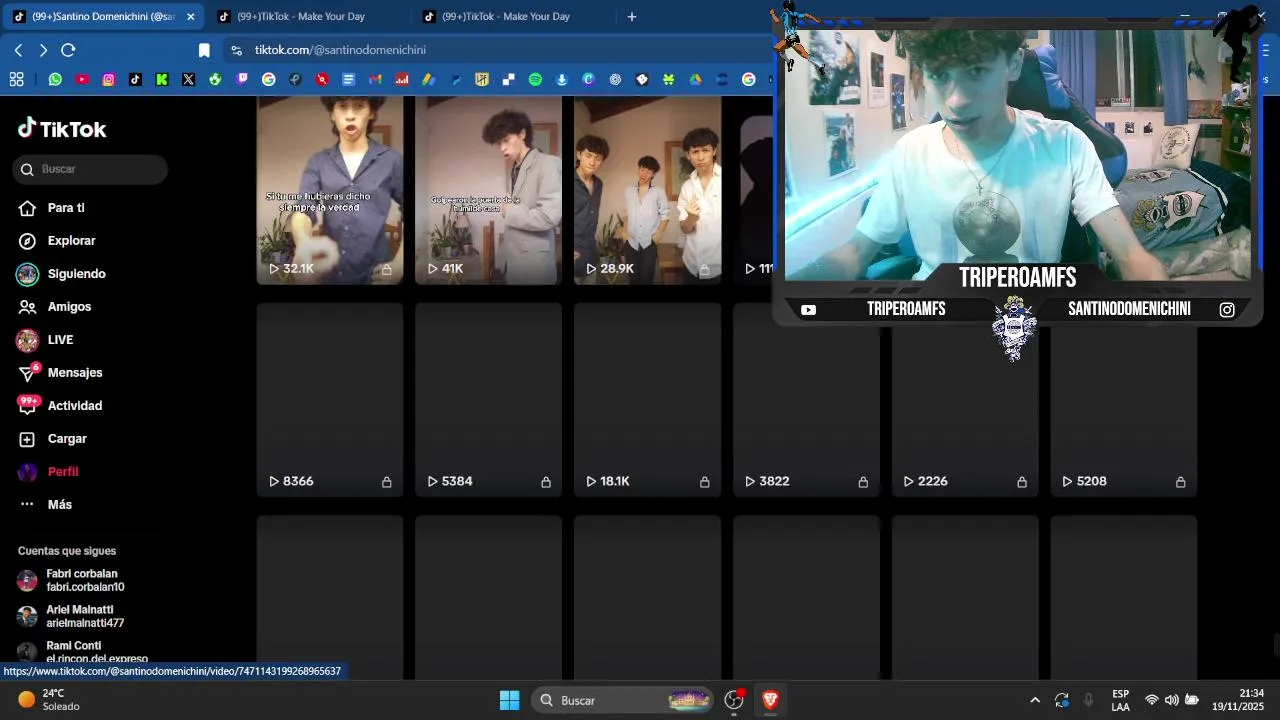The height and width of the screenshot is (720, 1280).
Task: Open the video thumbnail with 28.9K views
Action: click(x=647, y=190)
